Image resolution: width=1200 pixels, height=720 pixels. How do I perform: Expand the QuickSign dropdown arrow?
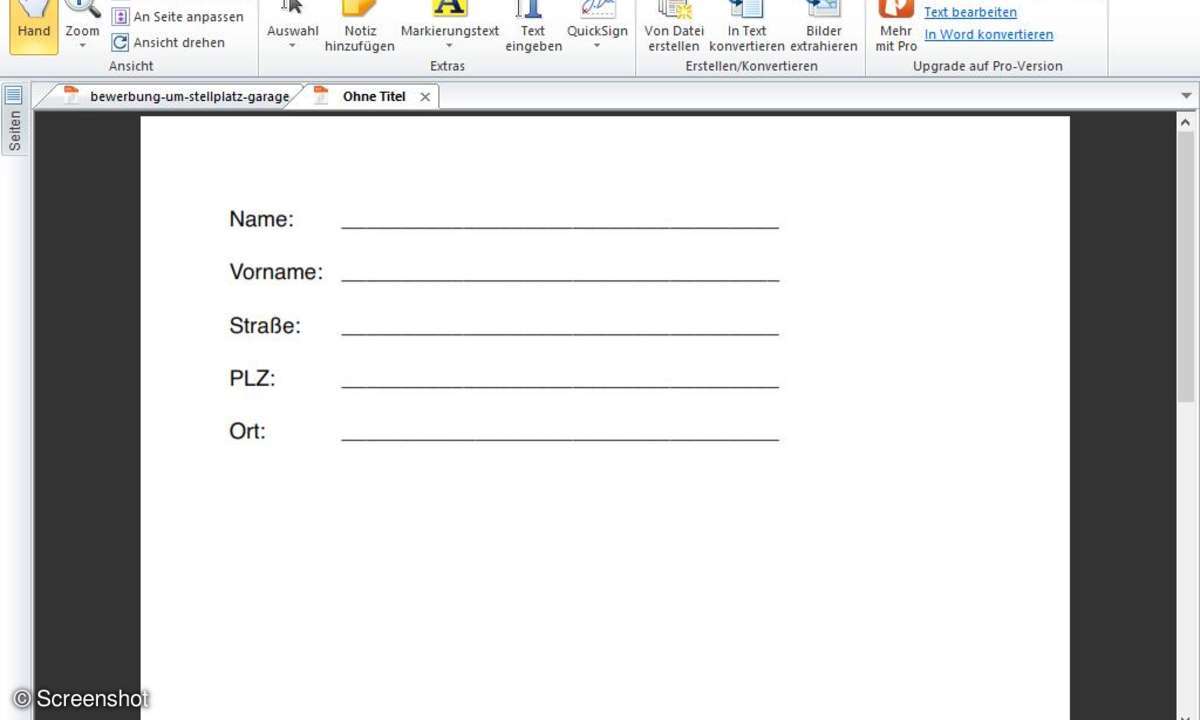(x=597, y=46)
